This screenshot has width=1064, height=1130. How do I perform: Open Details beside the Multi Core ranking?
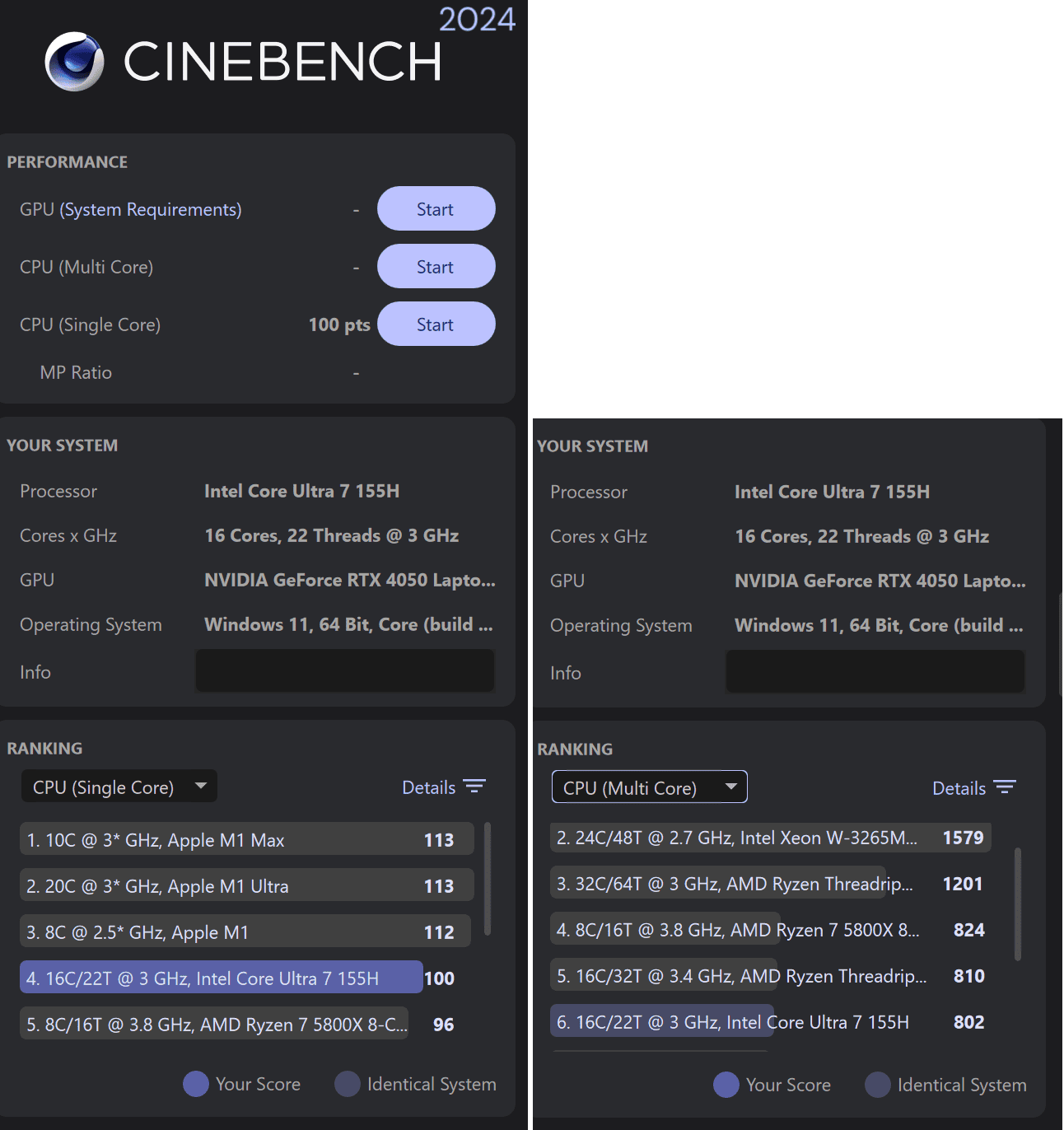[959, 788]
